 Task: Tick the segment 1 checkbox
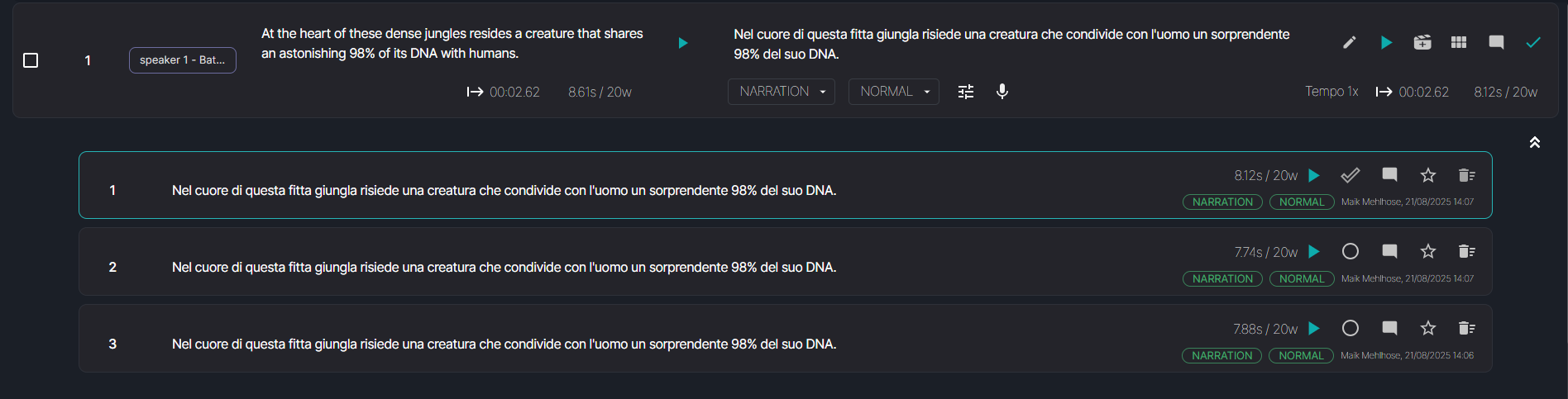[x=31, y=60]
